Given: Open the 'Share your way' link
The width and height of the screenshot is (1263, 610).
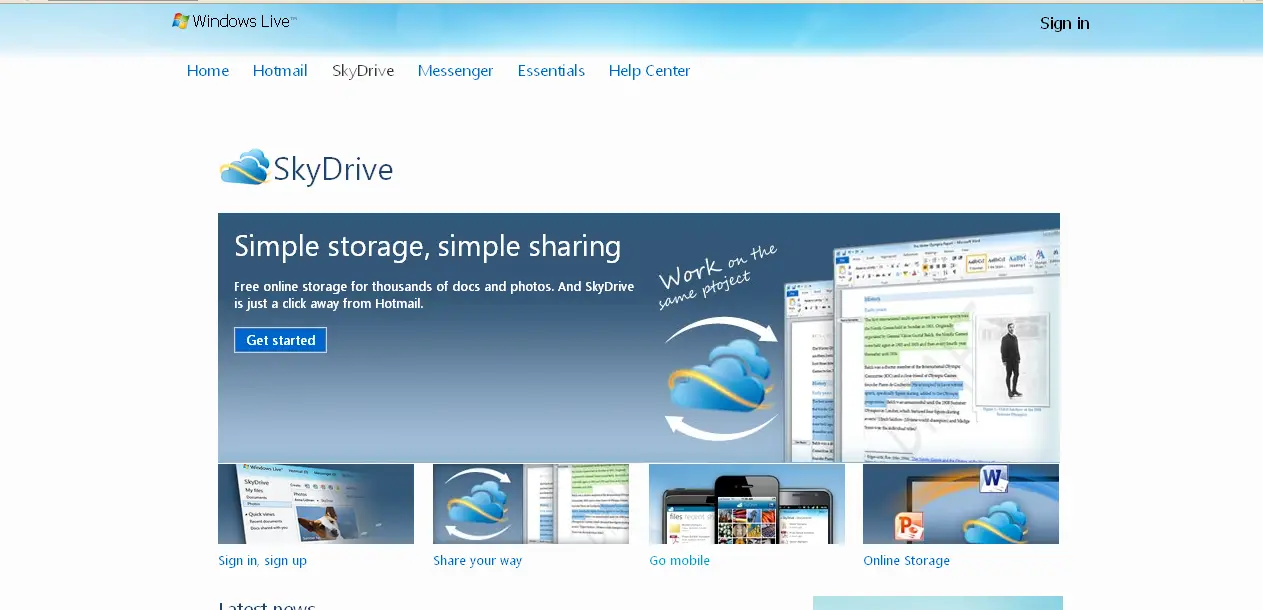Looking at the screenshot, I should click(478, 561).
